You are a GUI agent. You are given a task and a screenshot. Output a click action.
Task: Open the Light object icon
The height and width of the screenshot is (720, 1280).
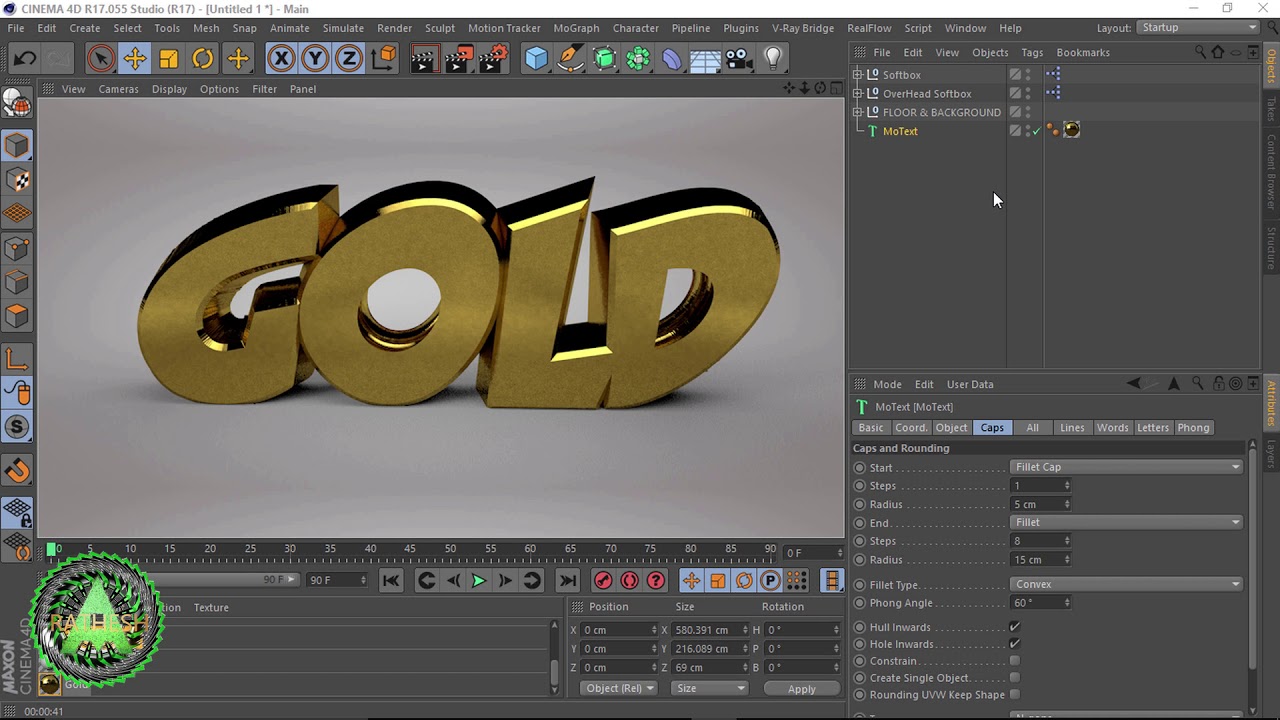(773, 59)
